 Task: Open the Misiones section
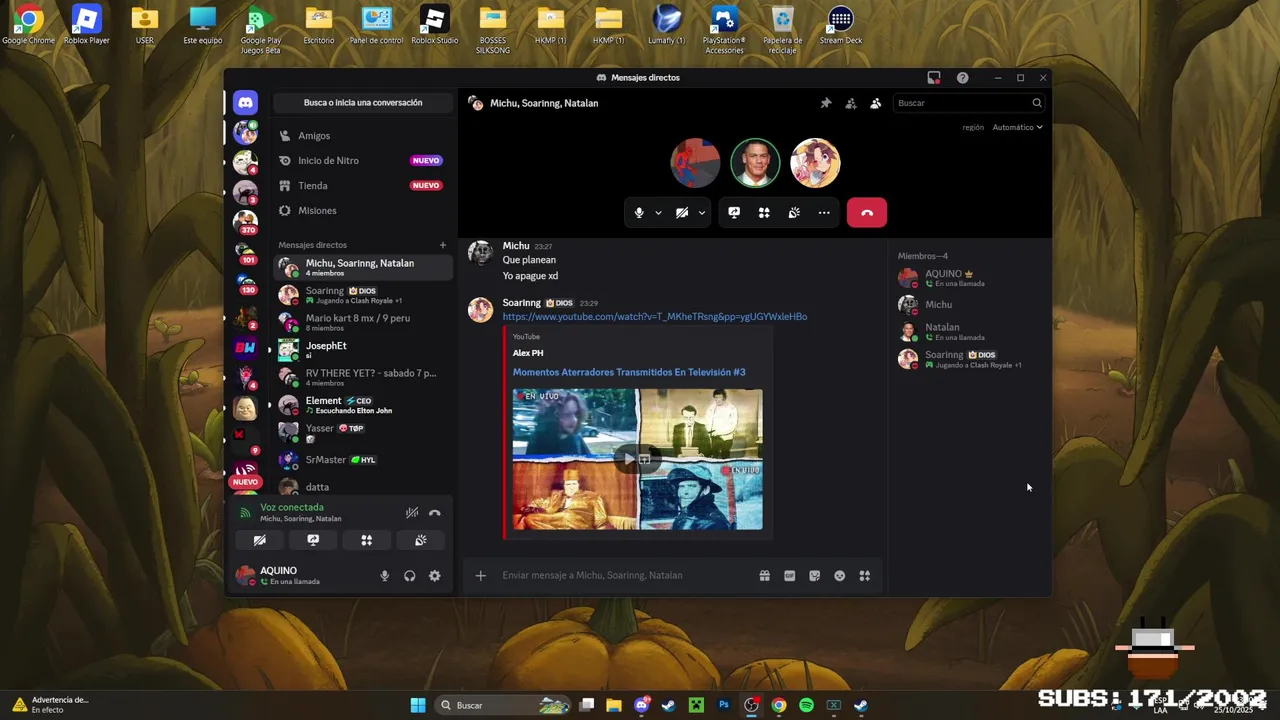[x=363, y=210]
